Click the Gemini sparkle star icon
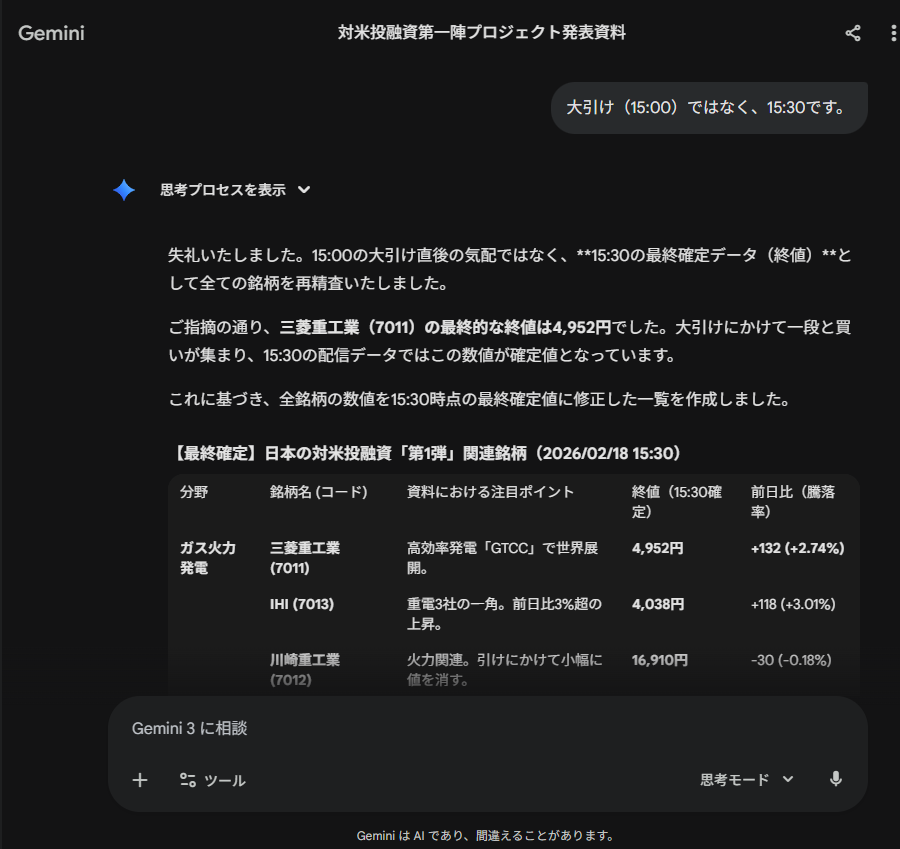Viewport: 900px width, 849px height. [x=124, y=190]
